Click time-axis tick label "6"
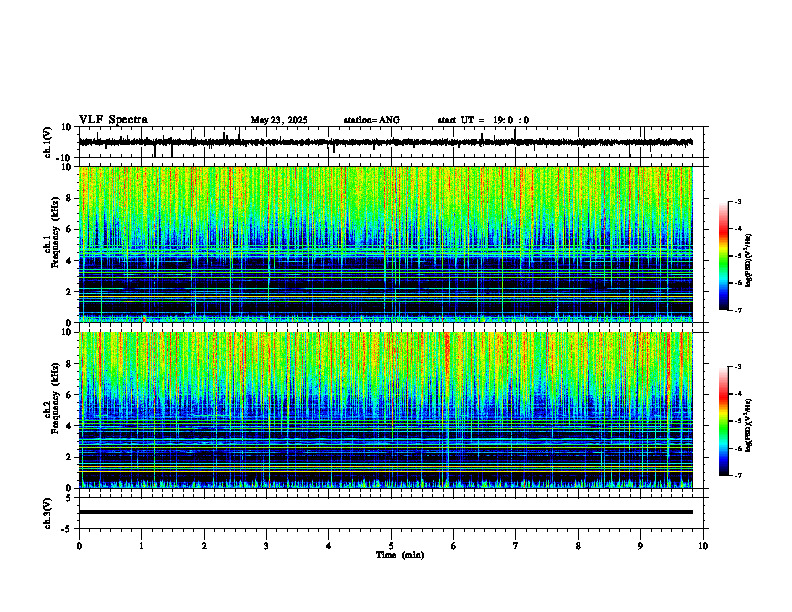 point(454,546)
